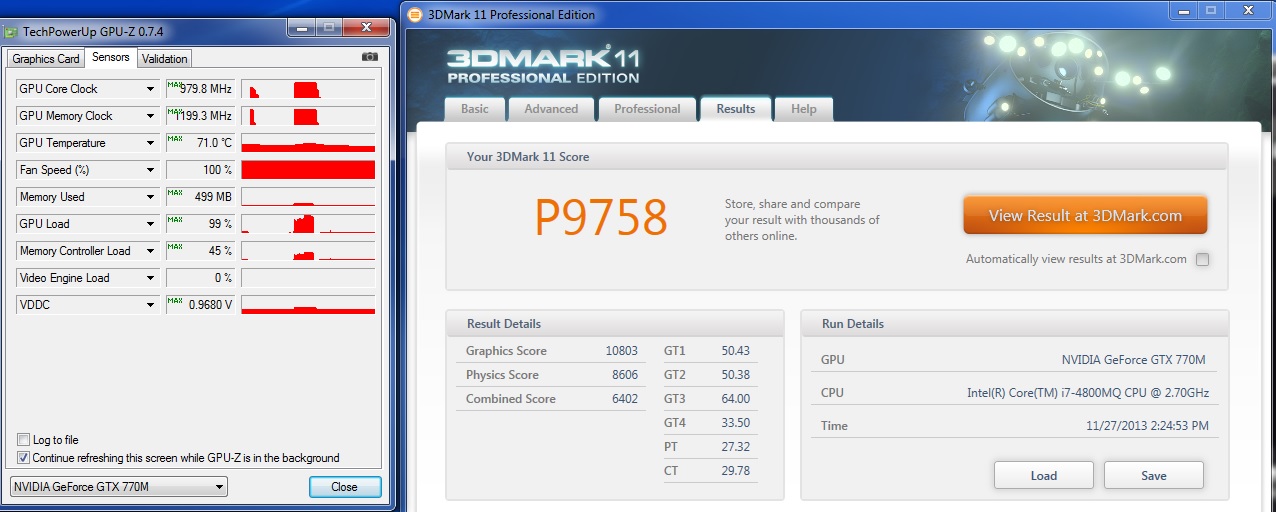
Task: Open the Fan Speed (%) sensor dropdown
Action: (151, 170)
